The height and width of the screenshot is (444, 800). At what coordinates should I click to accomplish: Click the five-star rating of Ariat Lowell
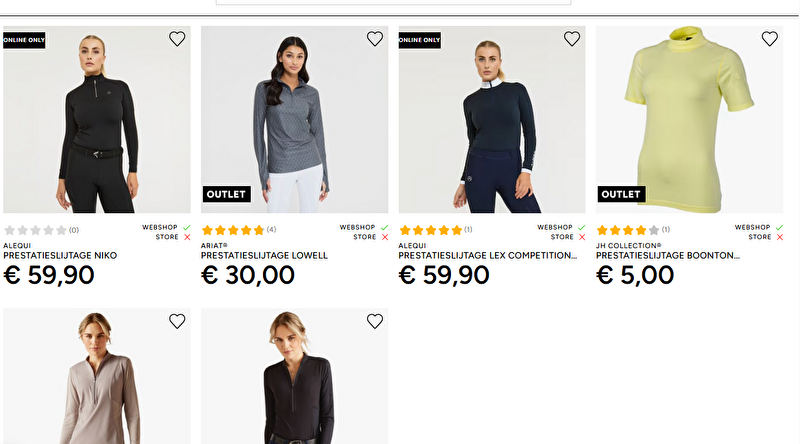pos(233,230)
